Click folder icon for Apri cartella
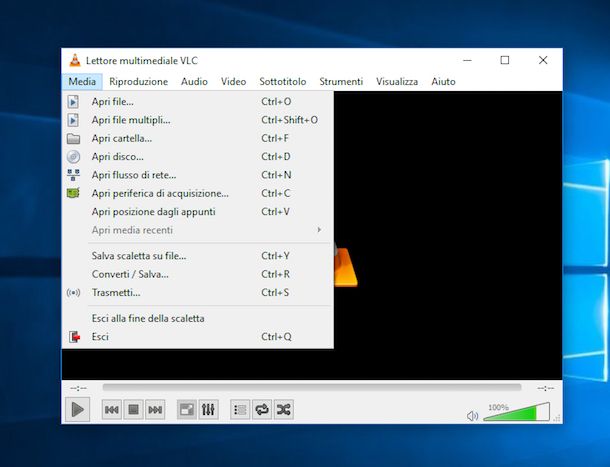 pos(73,139)
